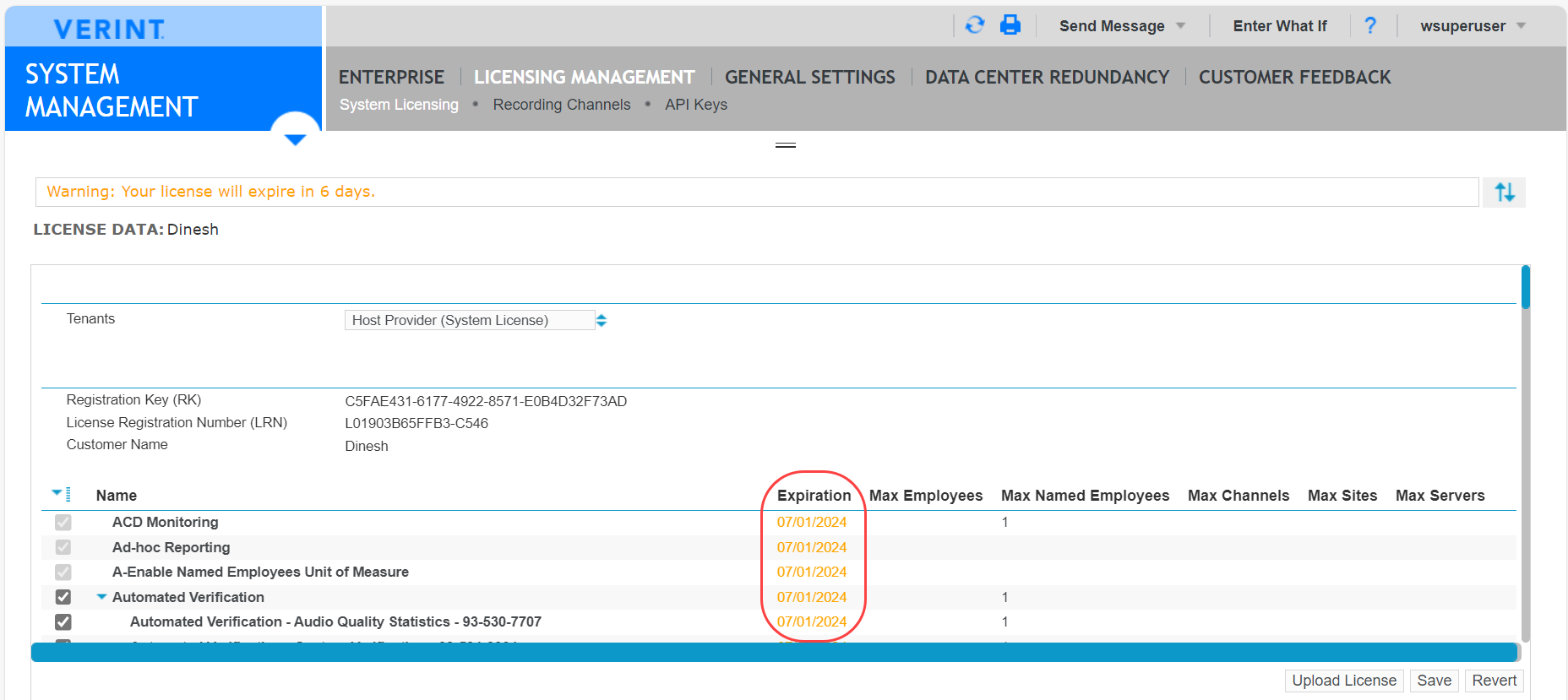Sort by the Expiration column header
1568x700 pixels.
(x=814, y=496)
